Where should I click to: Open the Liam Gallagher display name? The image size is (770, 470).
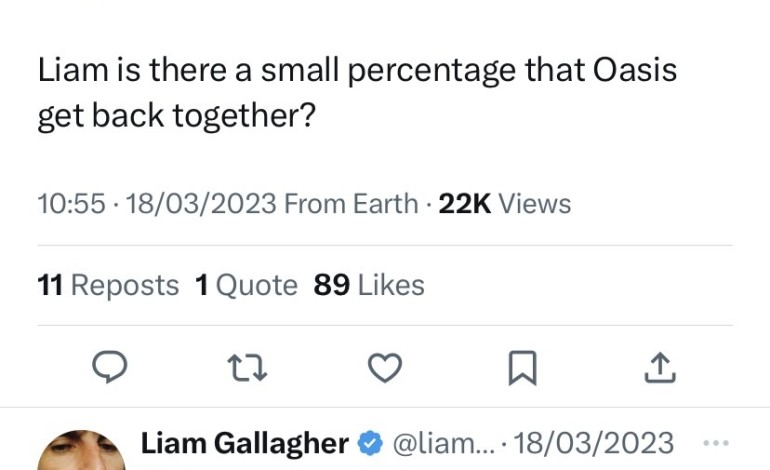coord(245,443)
